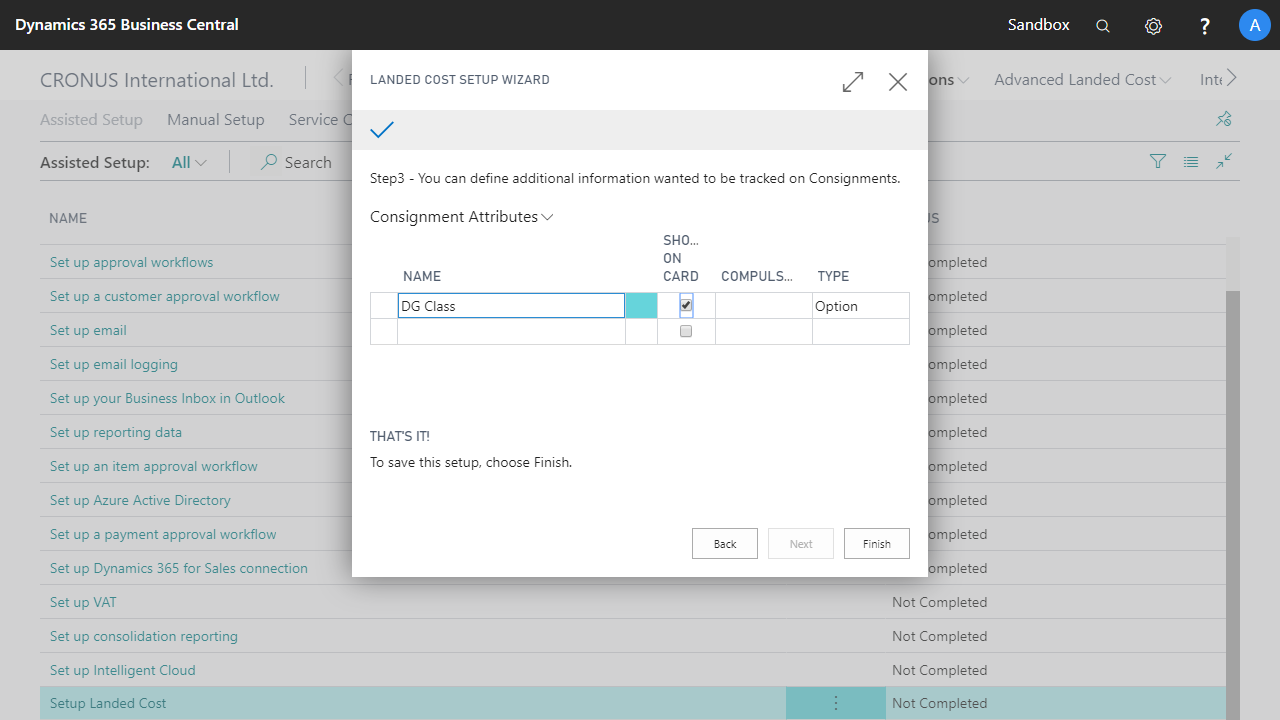Open the help question mark icon
Screen dimensions: 1280x720
pos(1205,26)
